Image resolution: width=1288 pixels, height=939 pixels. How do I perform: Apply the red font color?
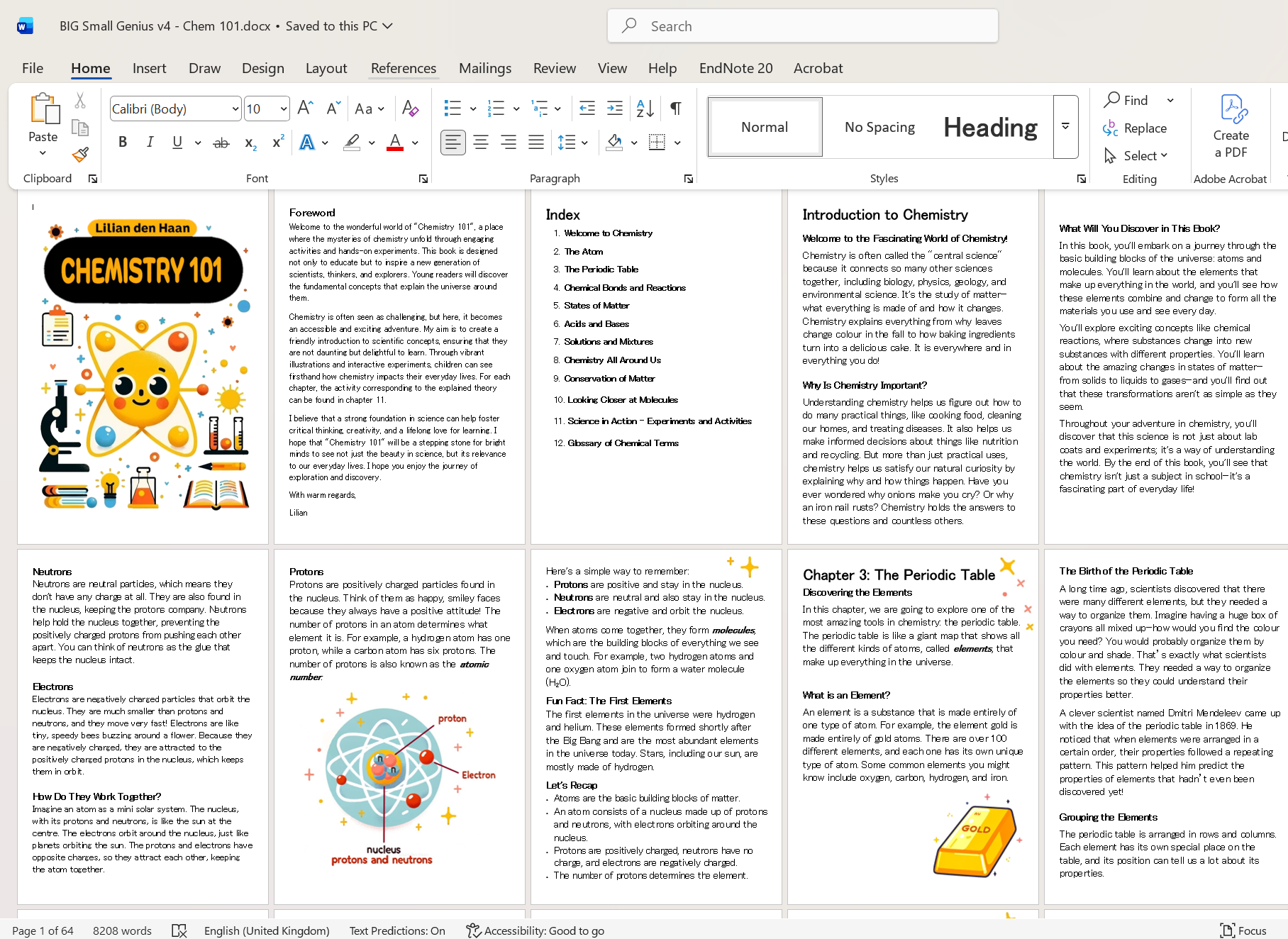(x=395, y=143)
